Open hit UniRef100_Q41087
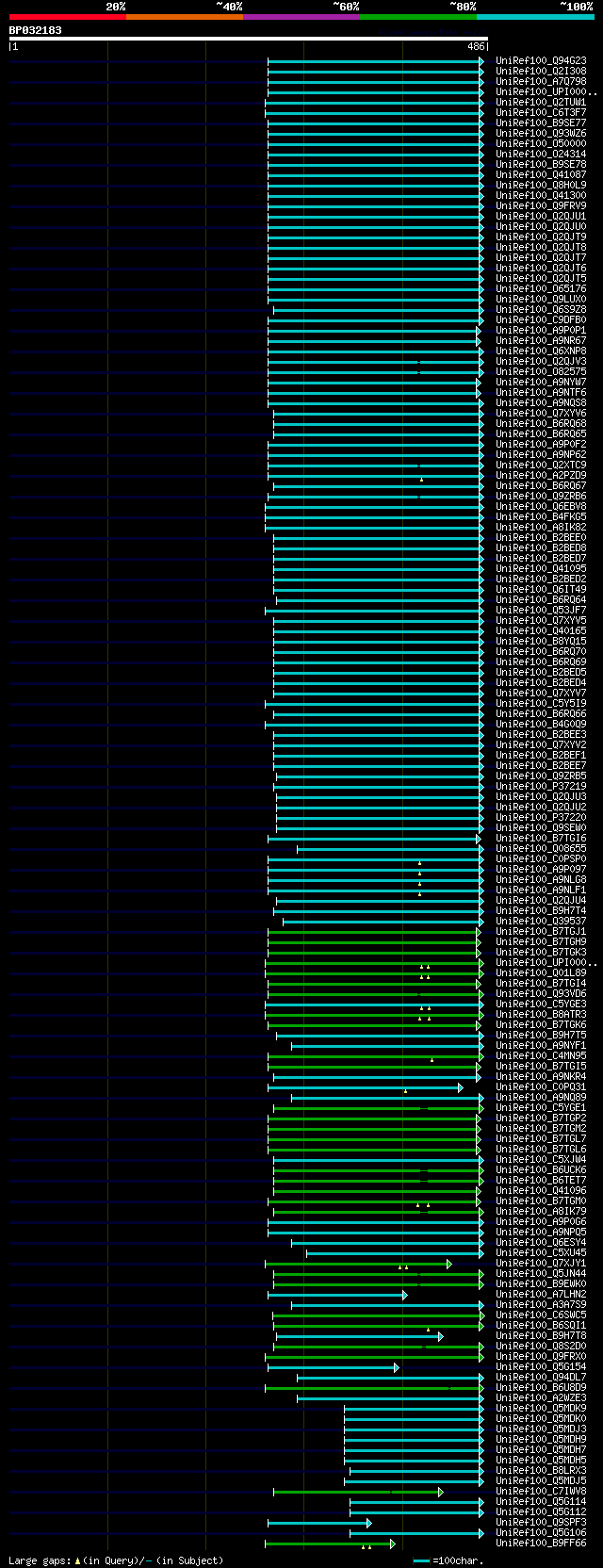The image size is (603, 1568). pyautogui.click(x=541, y=175)
